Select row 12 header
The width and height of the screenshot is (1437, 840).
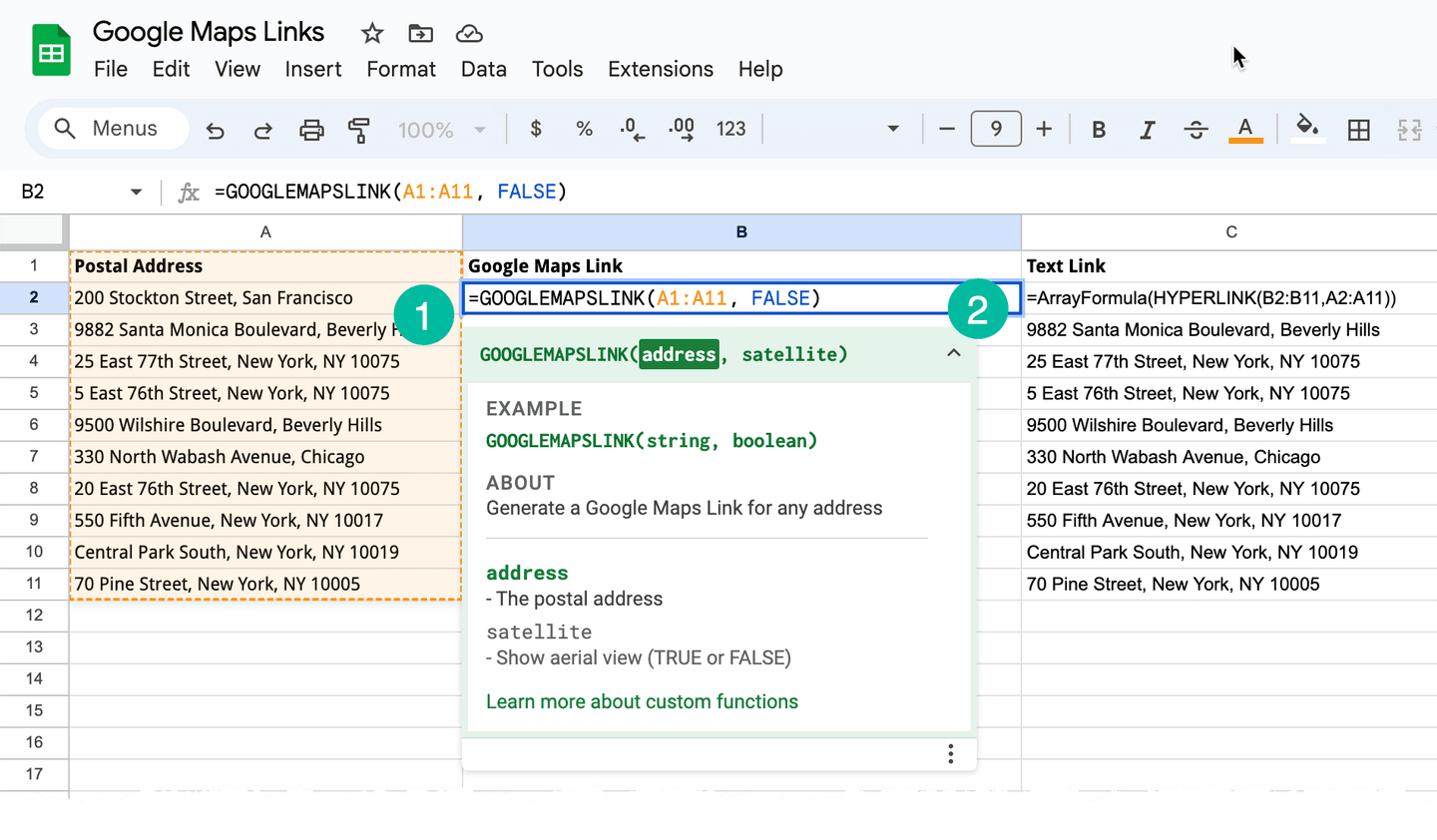click(x=34, y=616)
